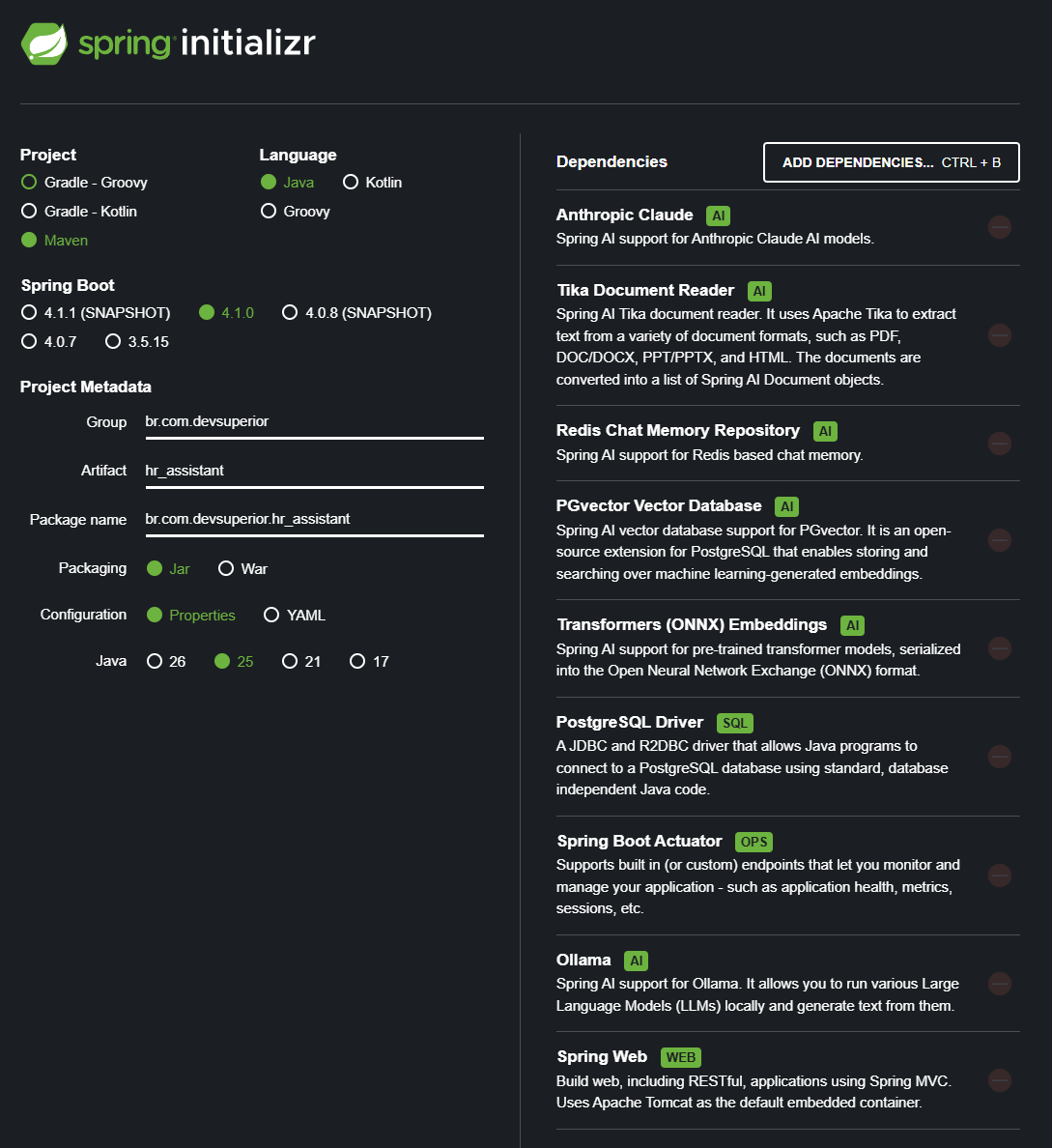Click the Package name field
This screenshot has width=1052, height=1148.
coord(314,520)
